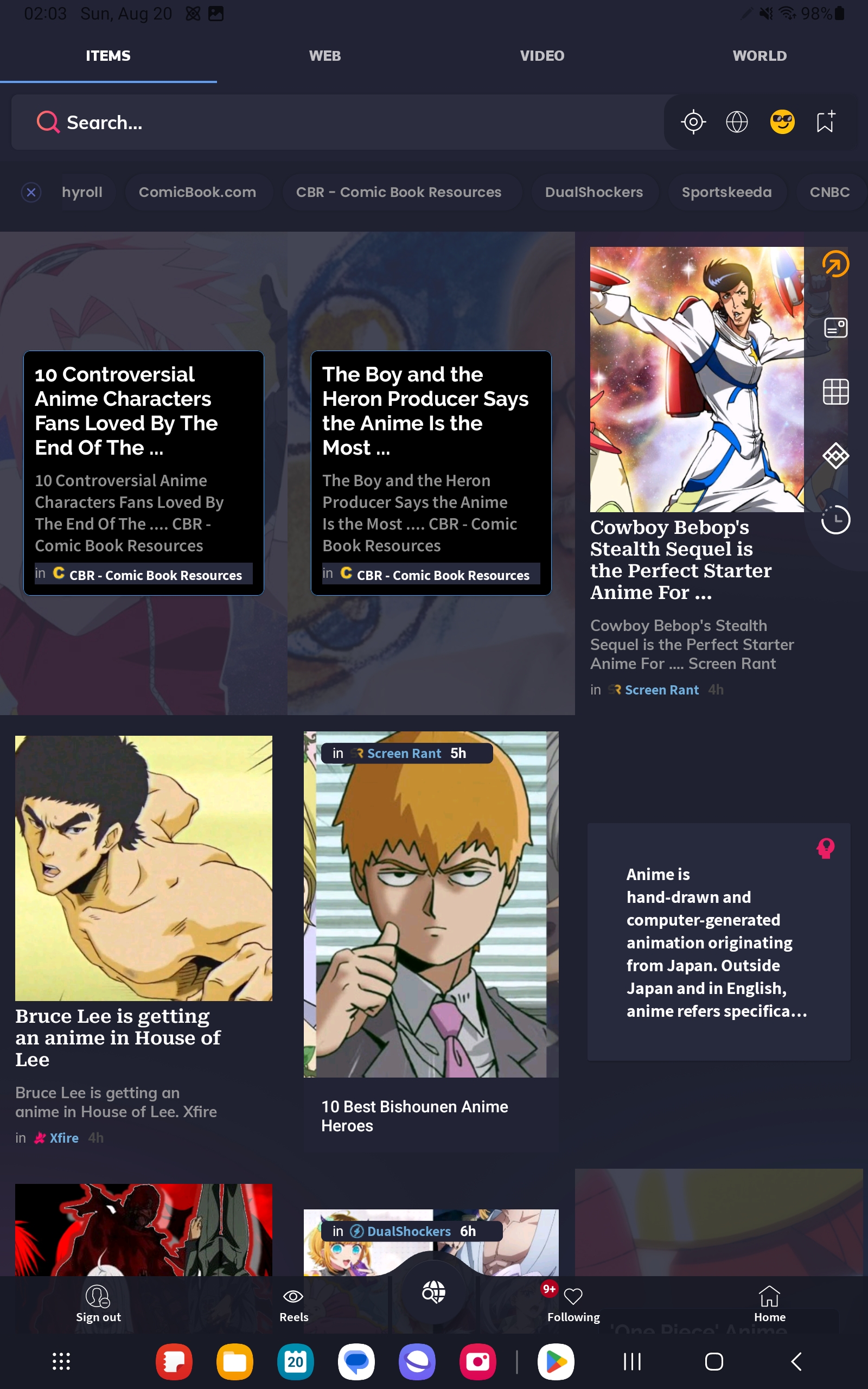Image resolution: width=868 pixels, height=1389 pixels.
Task: Open the Reels section
Action: pyautogui.click(x=293, y=1305)
